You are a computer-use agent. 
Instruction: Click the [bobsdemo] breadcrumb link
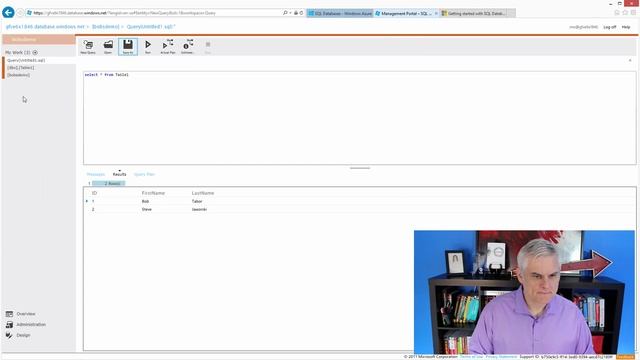[x=106, y=27]
